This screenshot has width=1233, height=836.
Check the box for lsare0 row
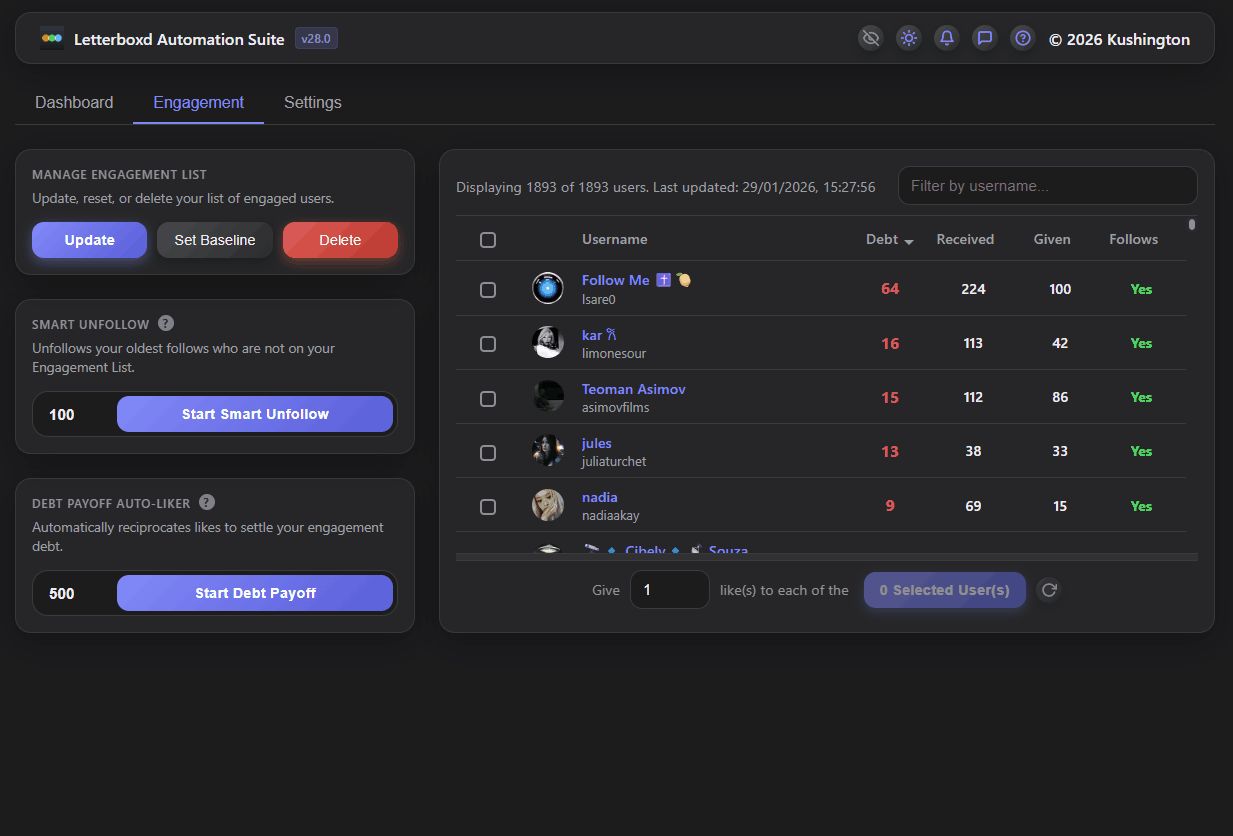[x=488, y=290]
